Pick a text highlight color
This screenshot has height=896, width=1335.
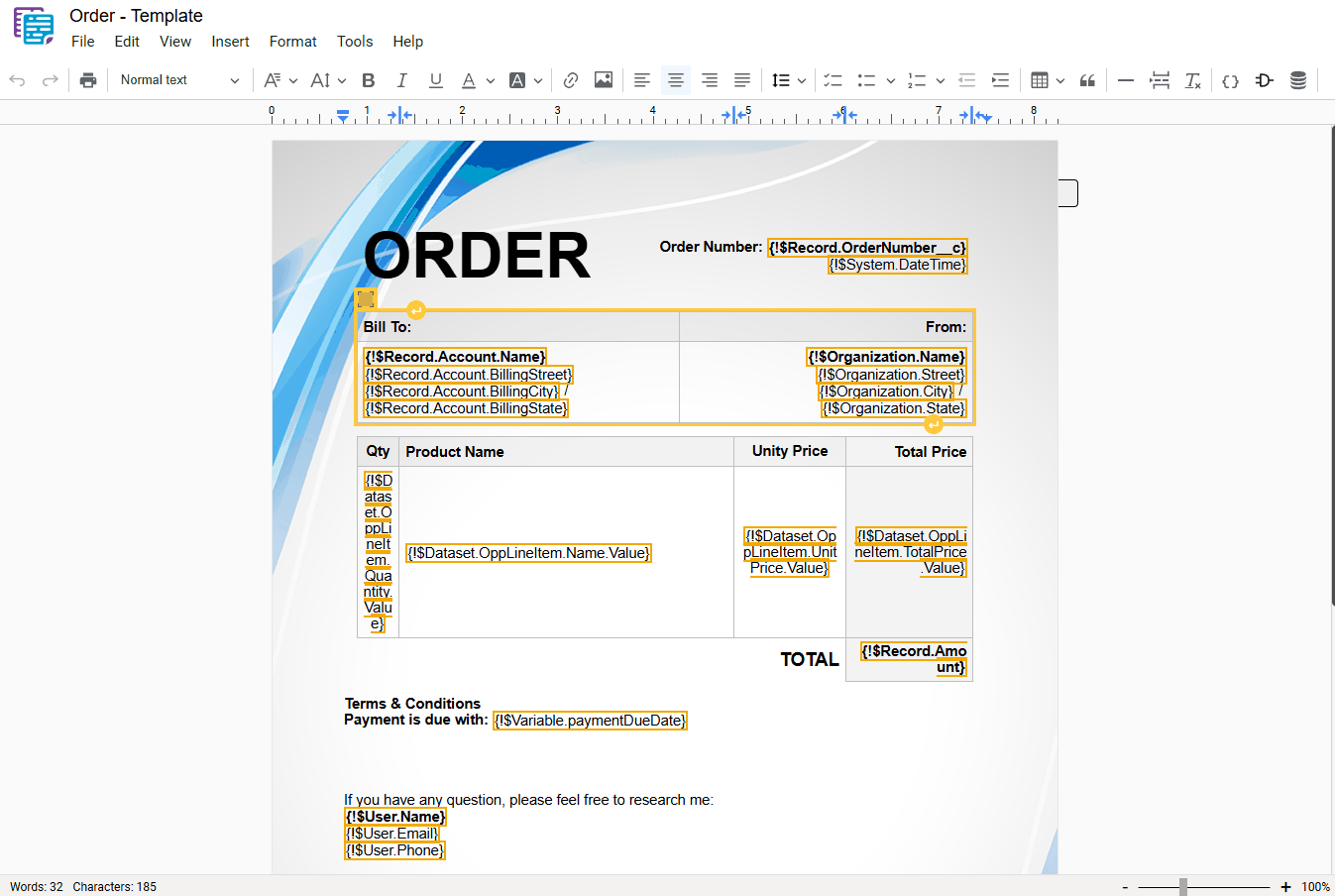point(525,80)
